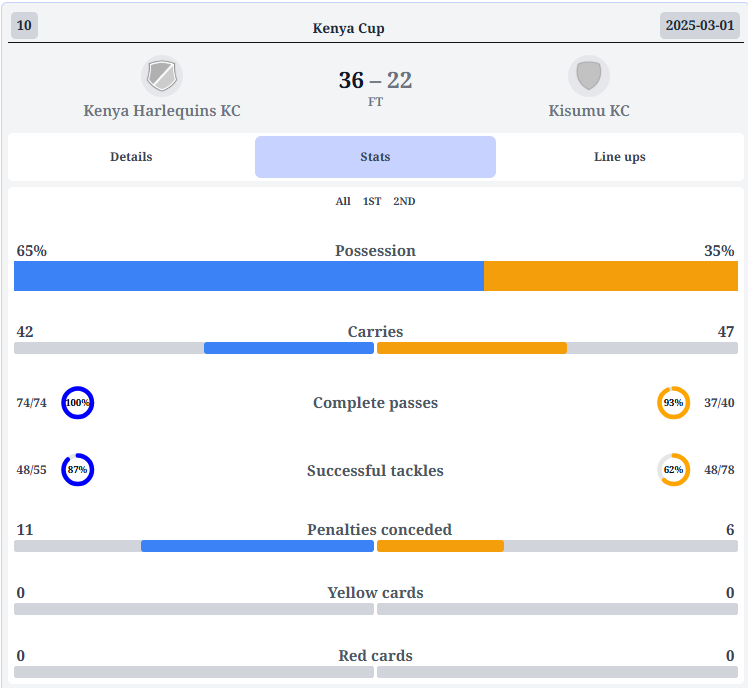The height and width of the screenshot is (688, 748).
Task: Click the Kenya Harlequins KC team name
Action: (x=162, y=111)
